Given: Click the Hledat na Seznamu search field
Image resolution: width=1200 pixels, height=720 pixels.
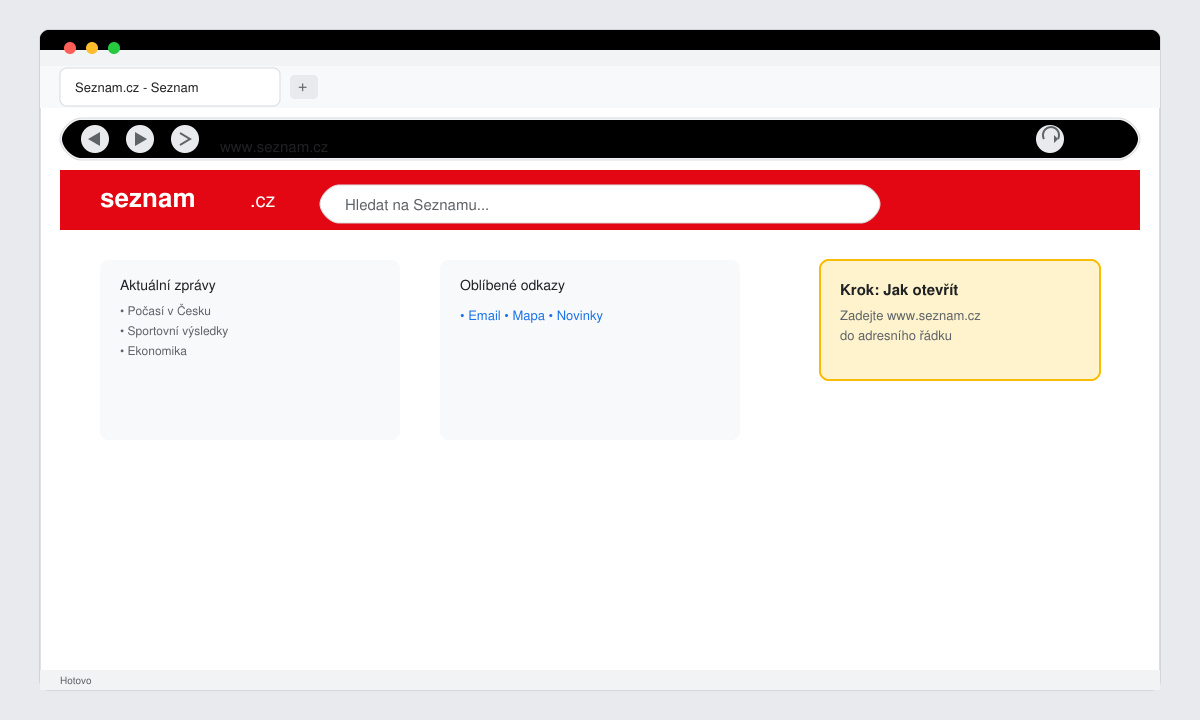Looking at the screenshot, I should point(600,204).
